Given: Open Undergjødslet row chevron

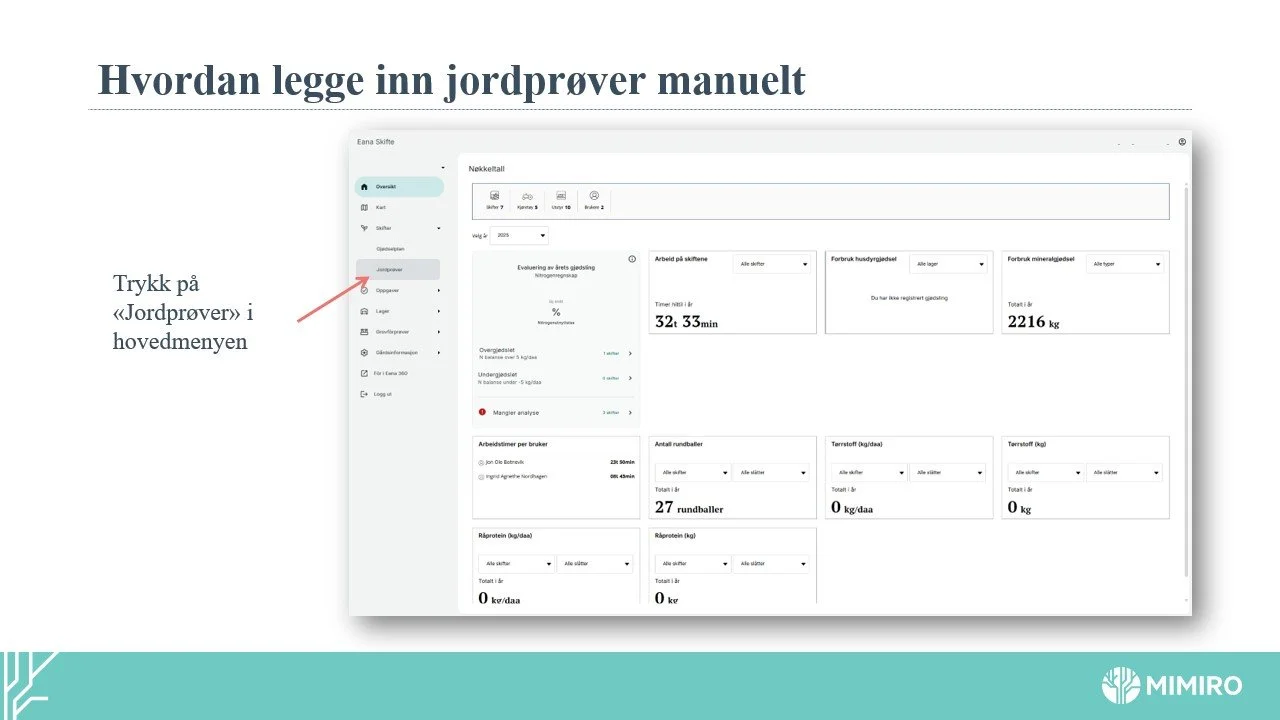Looking at the screenshot, I should (630, 378).
